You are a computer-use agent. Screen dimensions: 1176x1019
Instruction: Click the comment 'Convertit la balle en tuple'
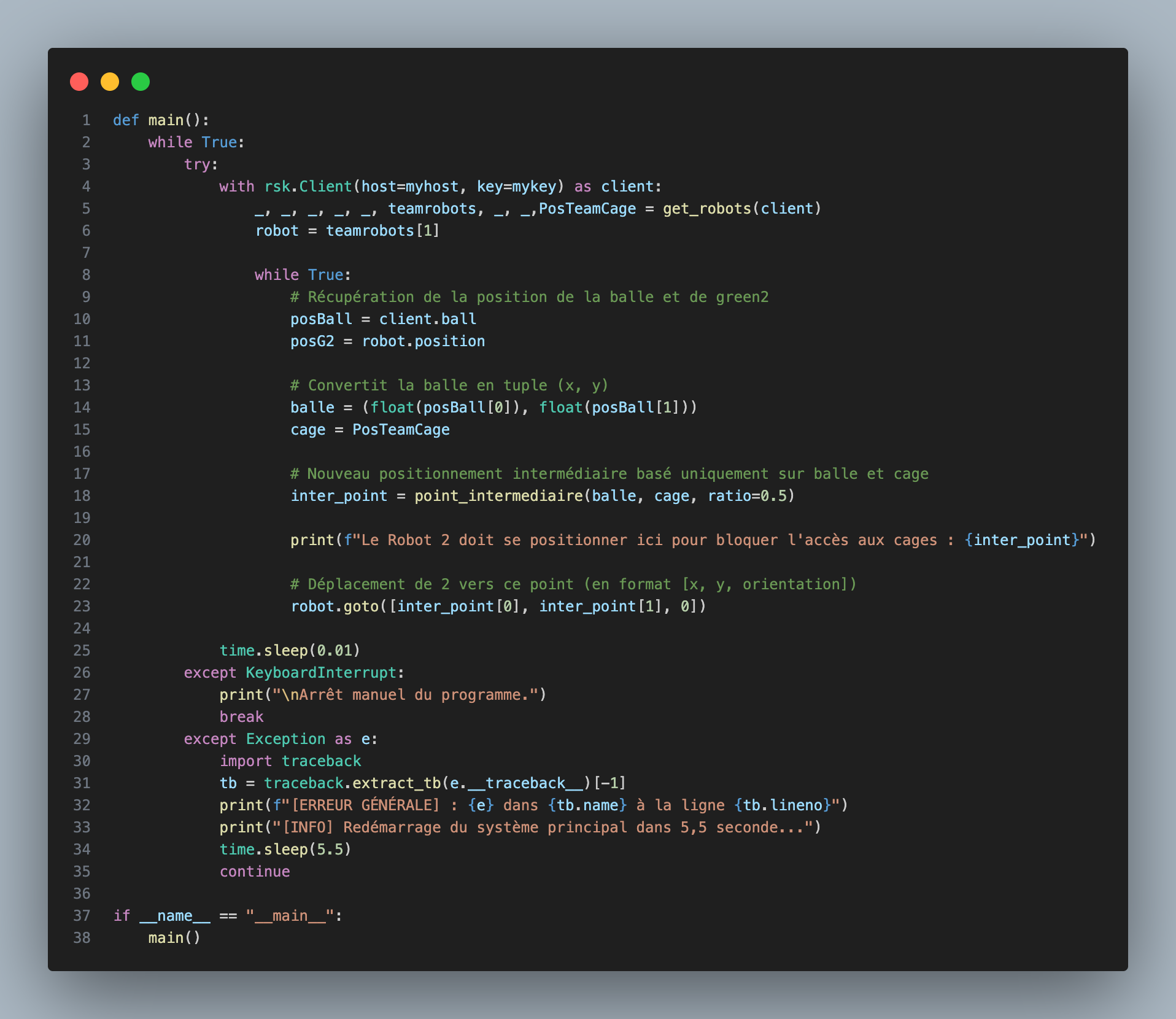[449, 386]
